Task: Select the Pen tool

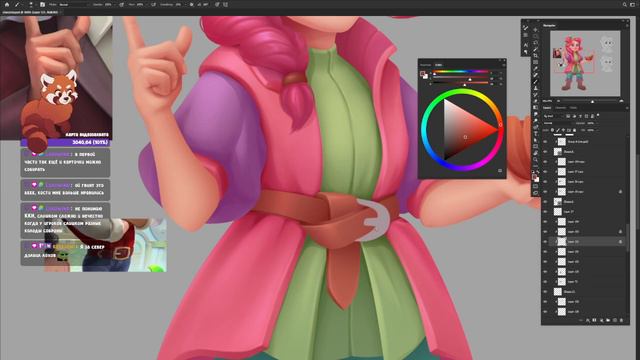Action: coord(535,127)
